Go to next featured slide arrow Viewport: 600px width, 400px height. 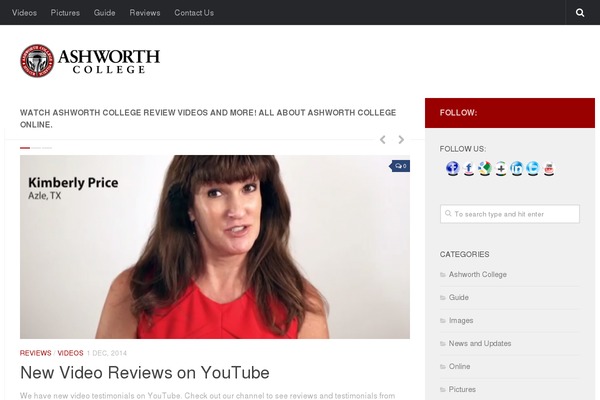[401, 140]
